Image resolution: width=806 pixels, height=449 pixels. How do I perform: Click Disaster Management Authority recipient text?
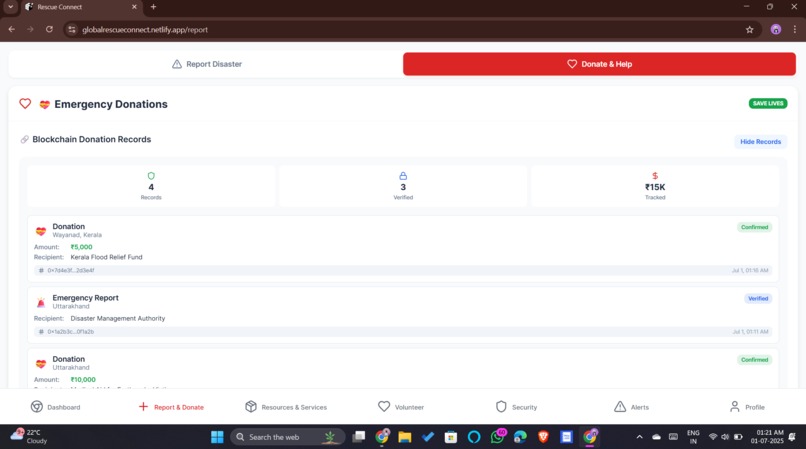point(118,318)
